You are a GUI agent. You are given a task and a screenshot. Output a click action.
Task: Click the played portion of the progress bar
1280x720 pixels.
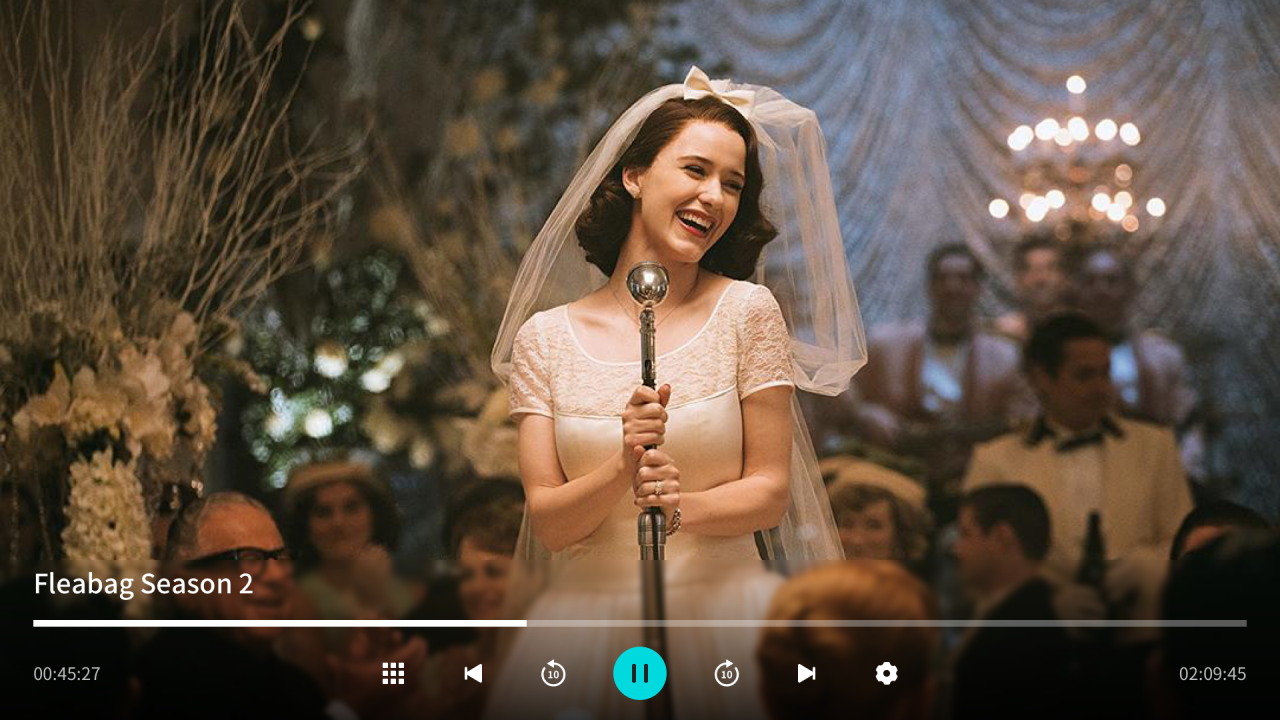(280, 623)
